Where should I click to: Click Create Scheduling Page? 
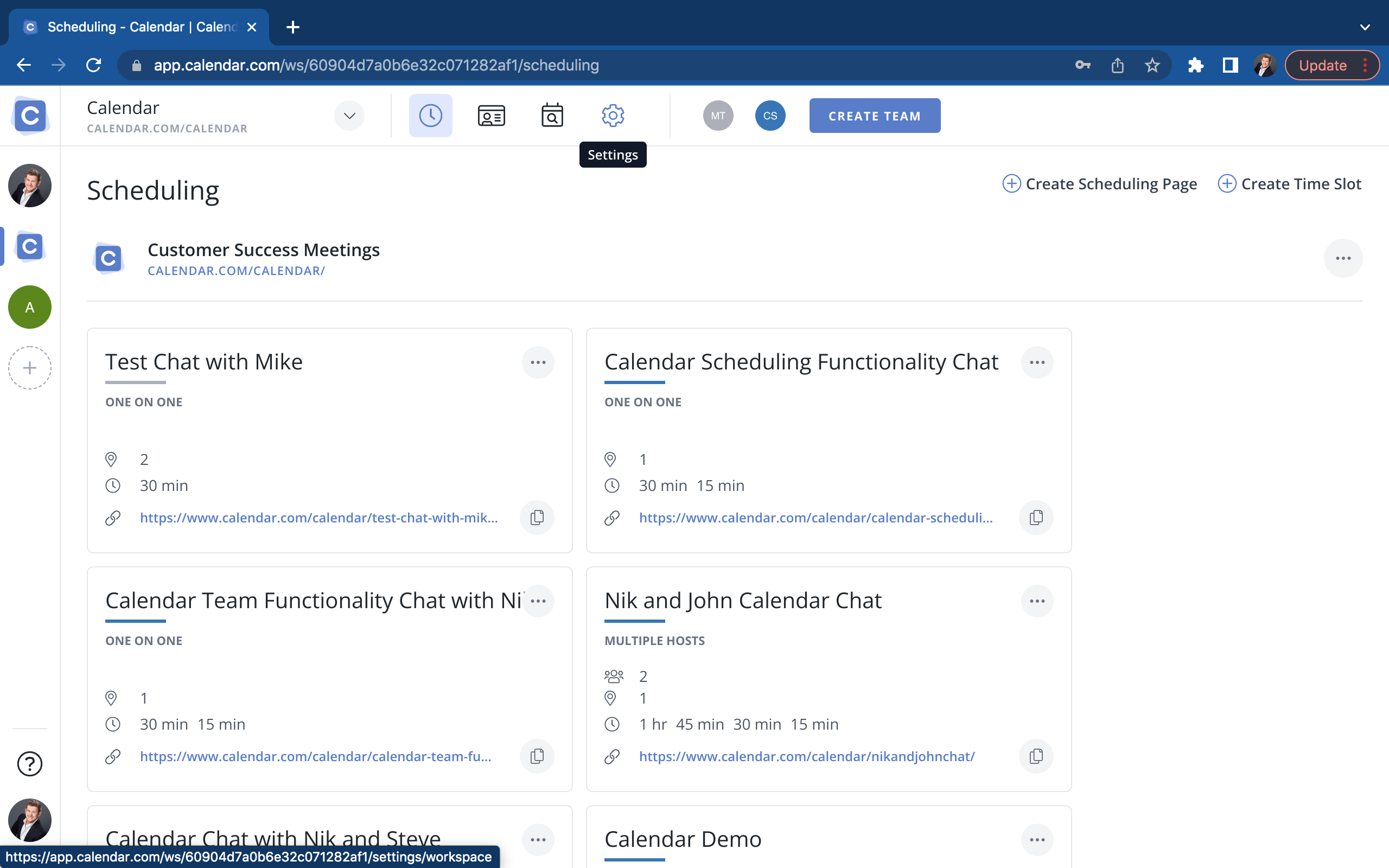[1099, 184]
